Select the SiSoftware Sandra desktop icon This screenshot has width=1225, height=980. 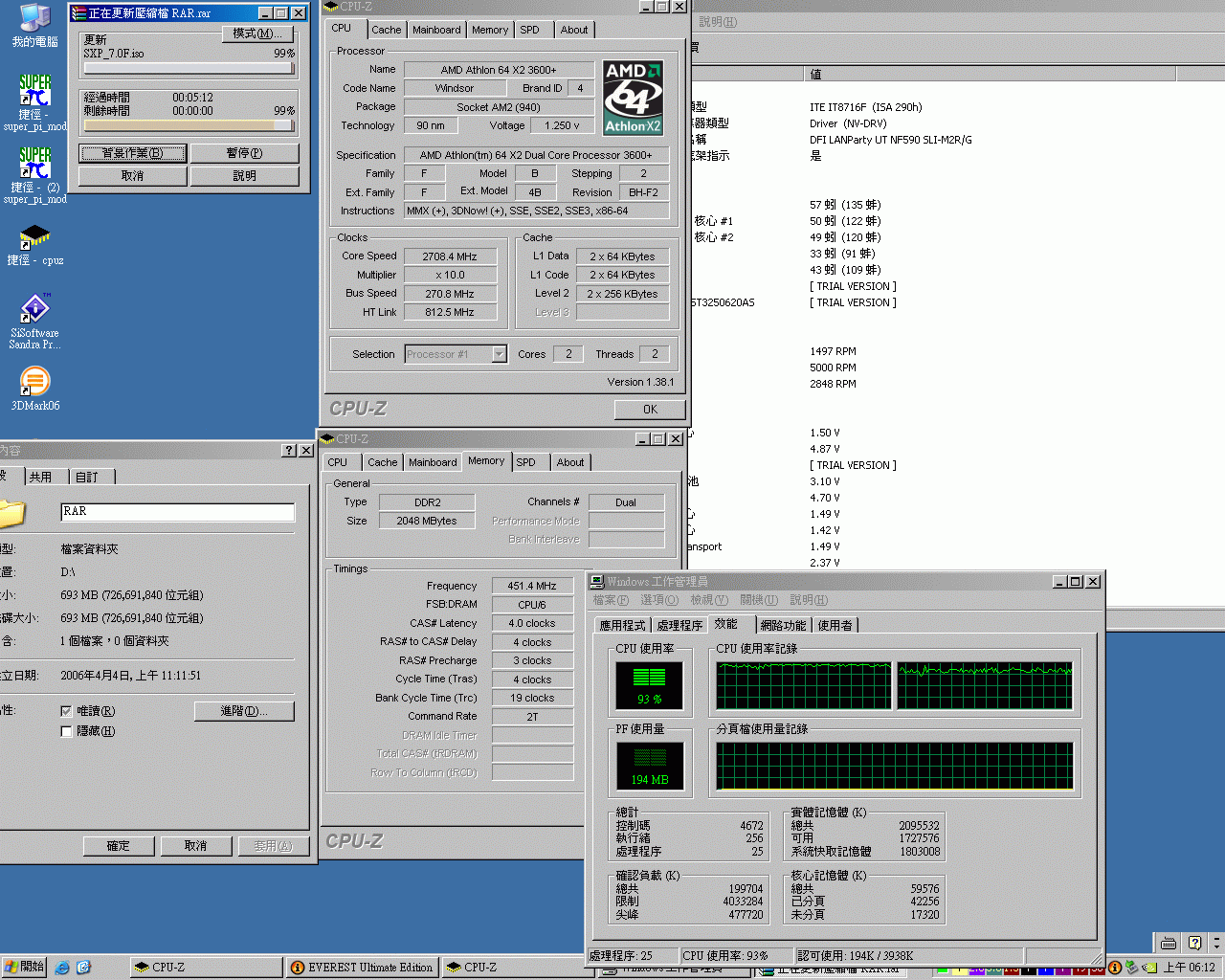(34, 321)
